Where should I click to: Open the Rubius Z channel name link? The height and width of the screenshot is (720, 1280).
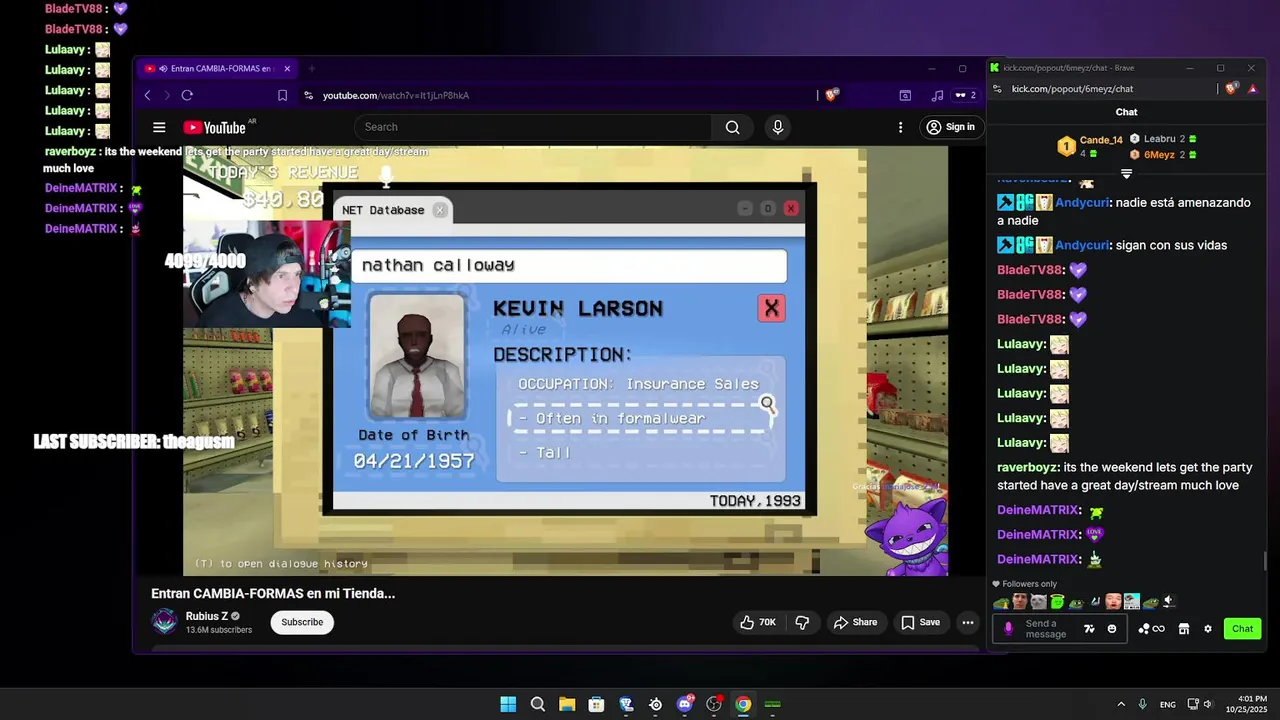pos(207,616)
